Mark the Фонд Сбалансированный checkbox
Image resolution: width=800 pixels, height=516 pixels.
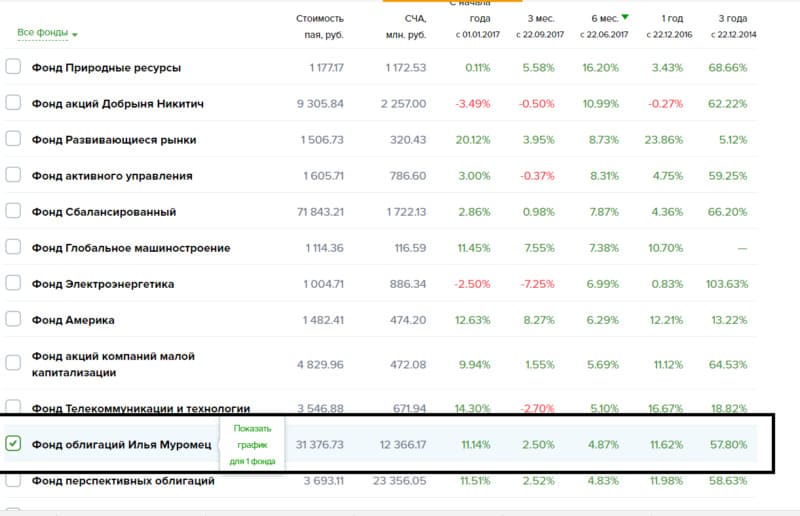13,211
